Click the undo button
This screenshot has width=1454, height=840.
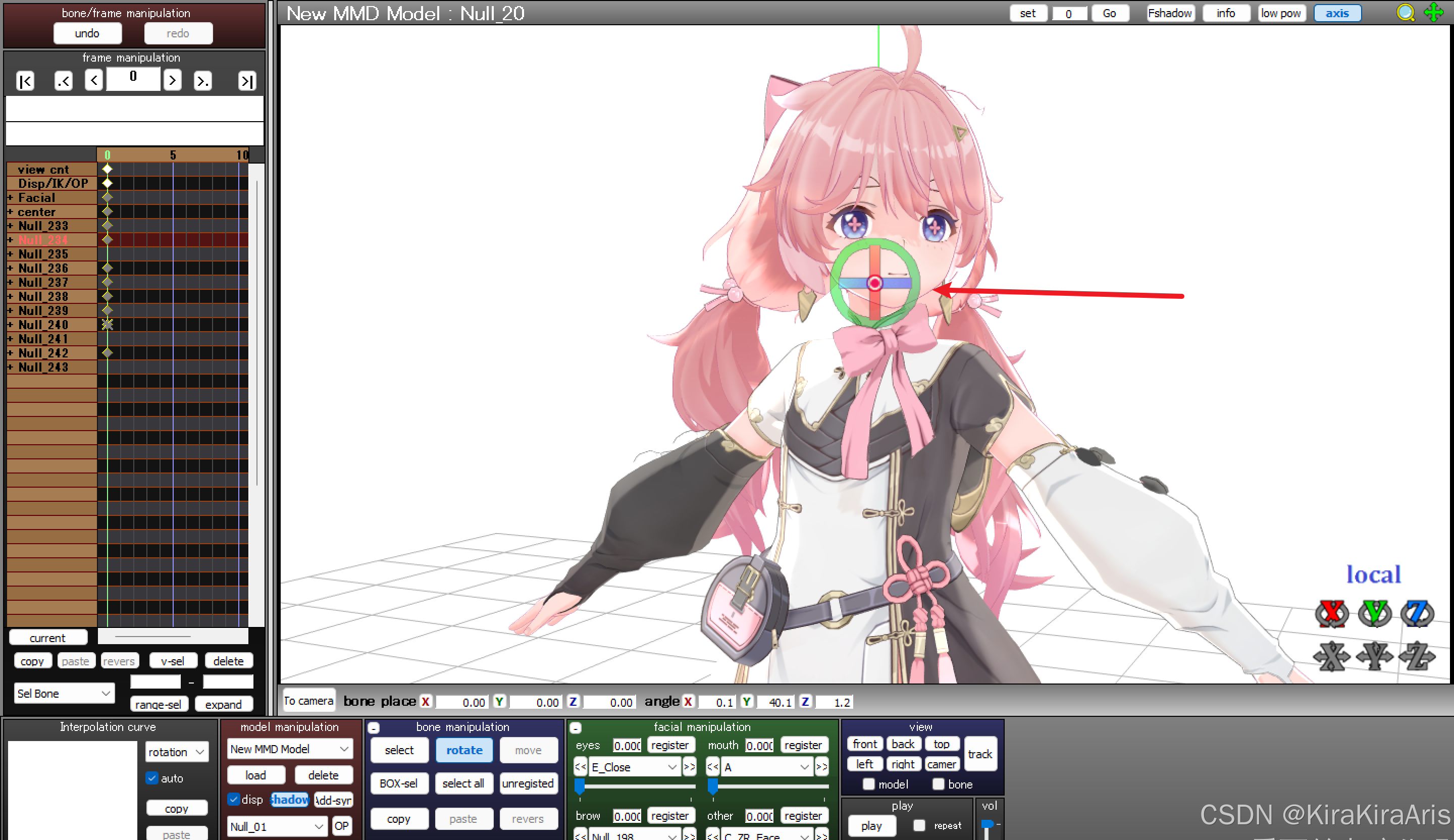[87, 33]
